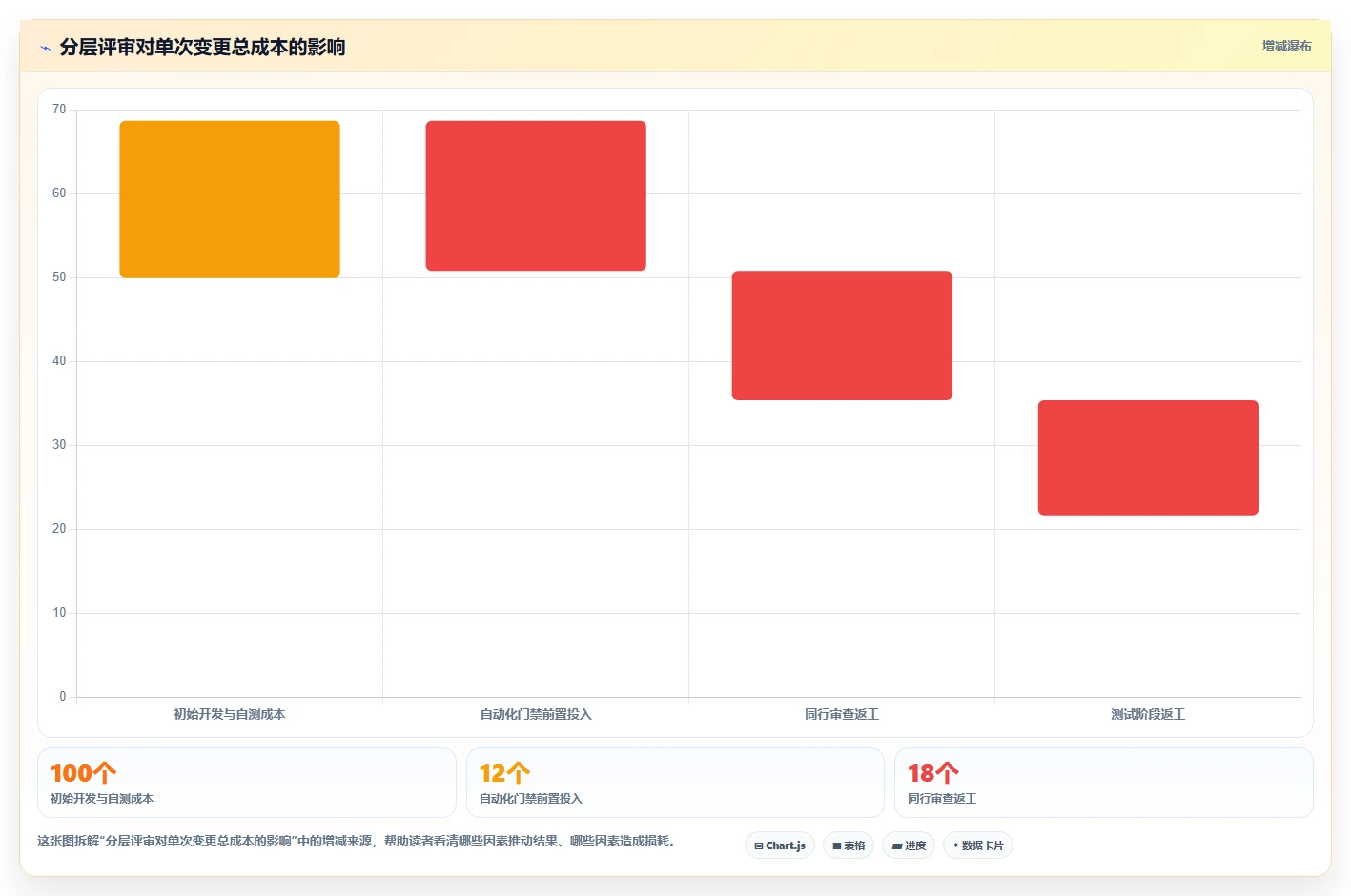Click the 18↑ value in the third card

click(933, 773)
